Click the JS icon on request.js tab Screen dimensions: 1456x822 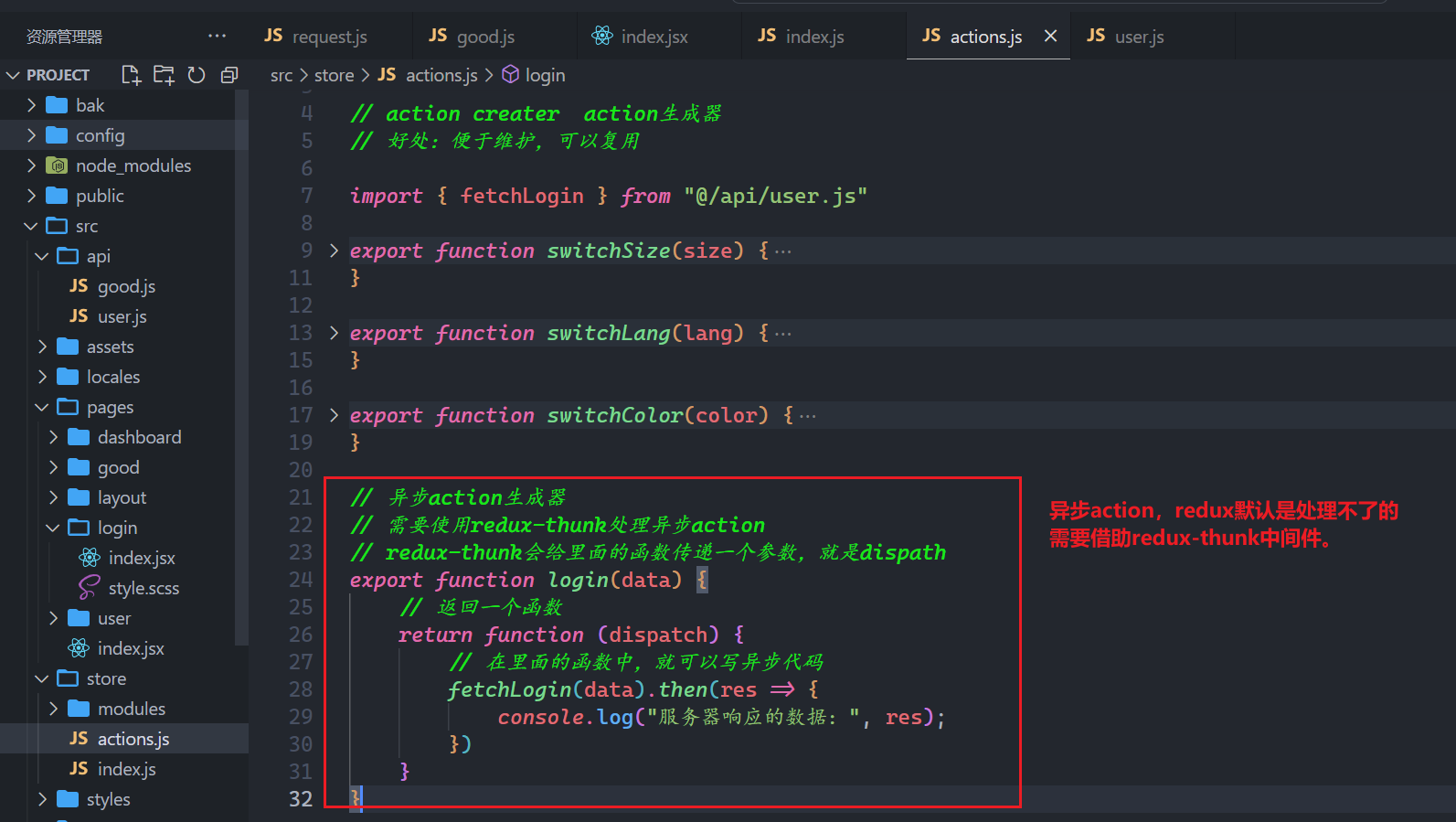point(273,36)
